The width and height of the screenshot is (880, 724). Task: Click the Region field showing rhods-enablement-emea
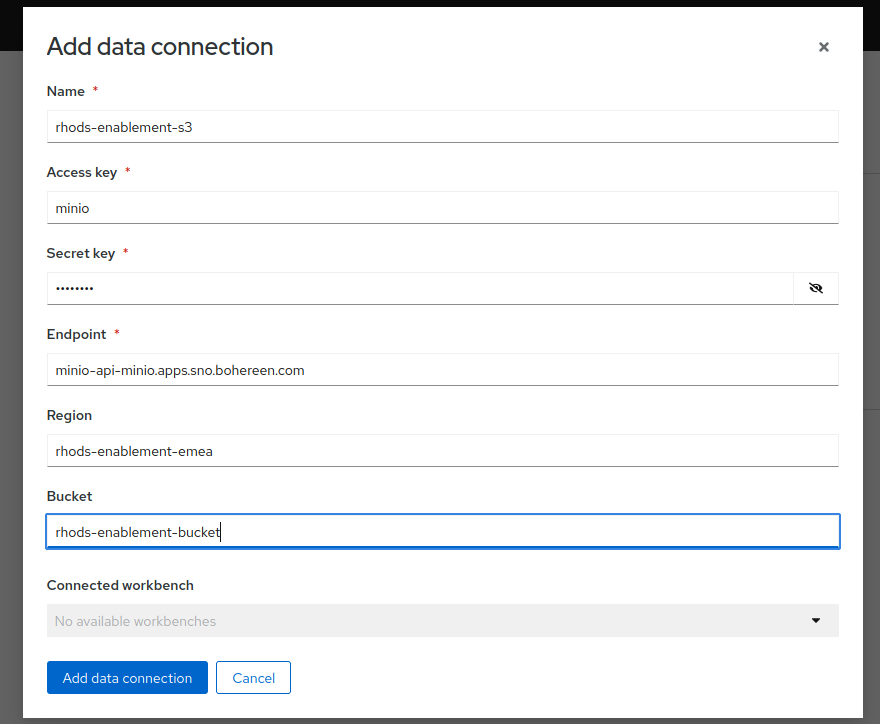pyautogui.click(x=440, y=450)
